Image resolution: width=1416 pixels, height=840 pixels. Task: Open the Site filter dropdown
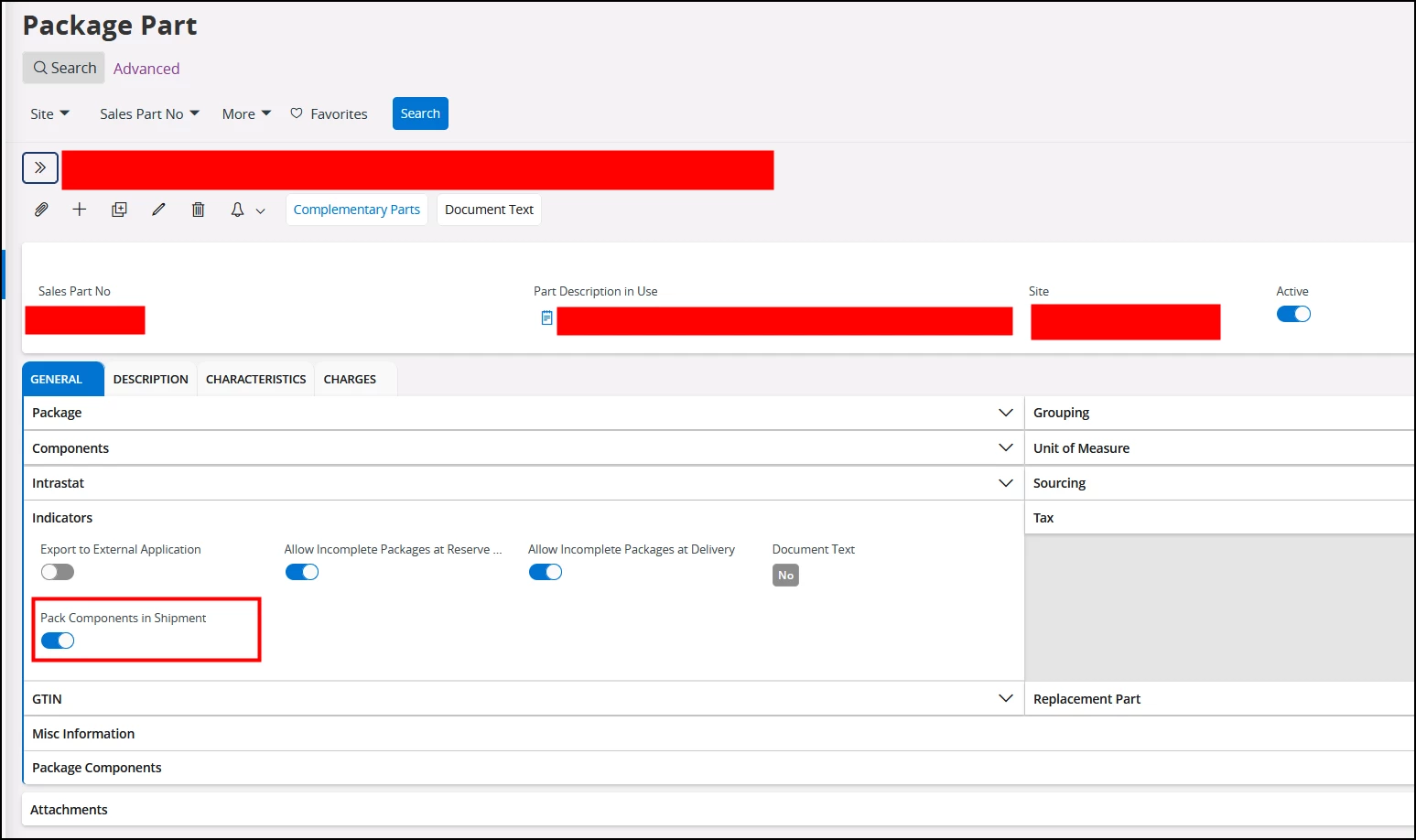coord(50,113)
